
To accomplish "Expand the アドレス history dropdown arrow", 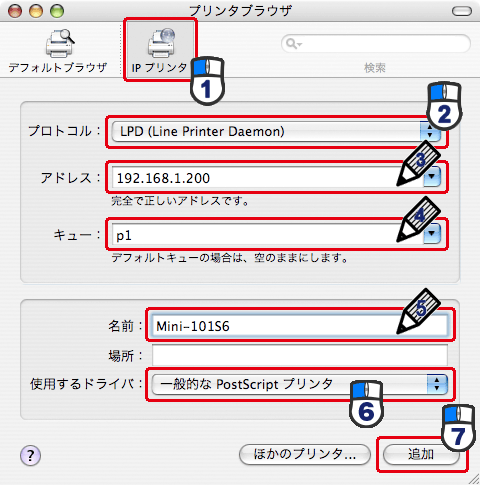I will pos(432,177).
